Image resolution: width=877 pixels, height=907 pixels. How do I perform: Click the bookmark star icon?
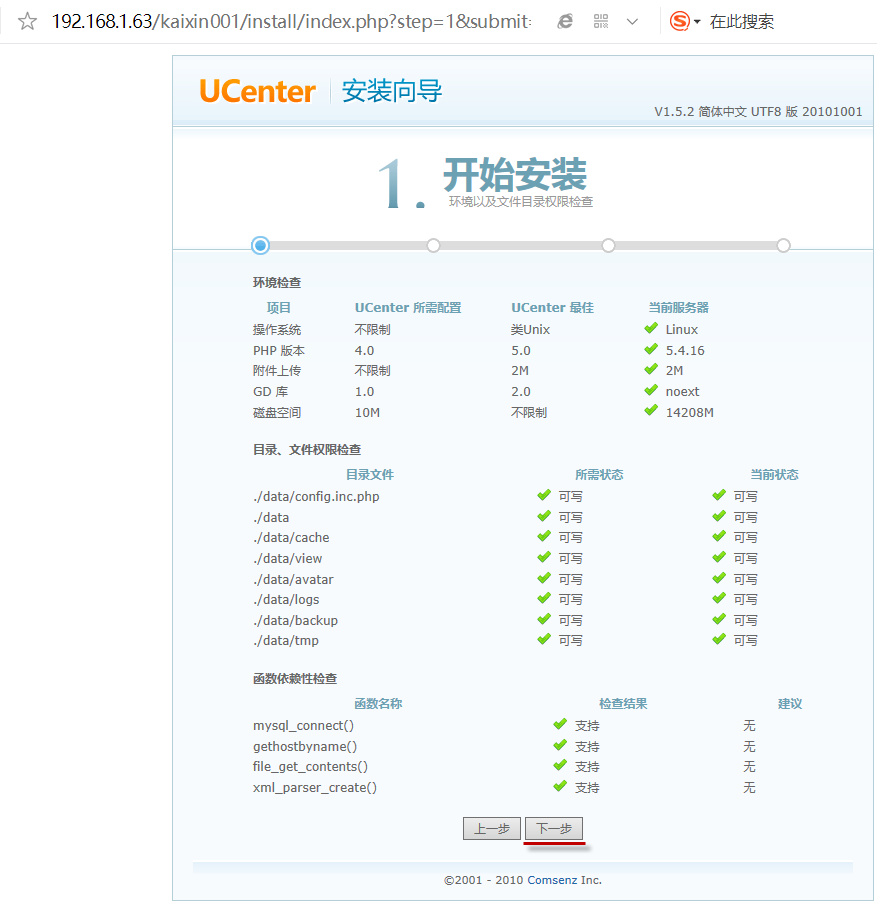27,21
